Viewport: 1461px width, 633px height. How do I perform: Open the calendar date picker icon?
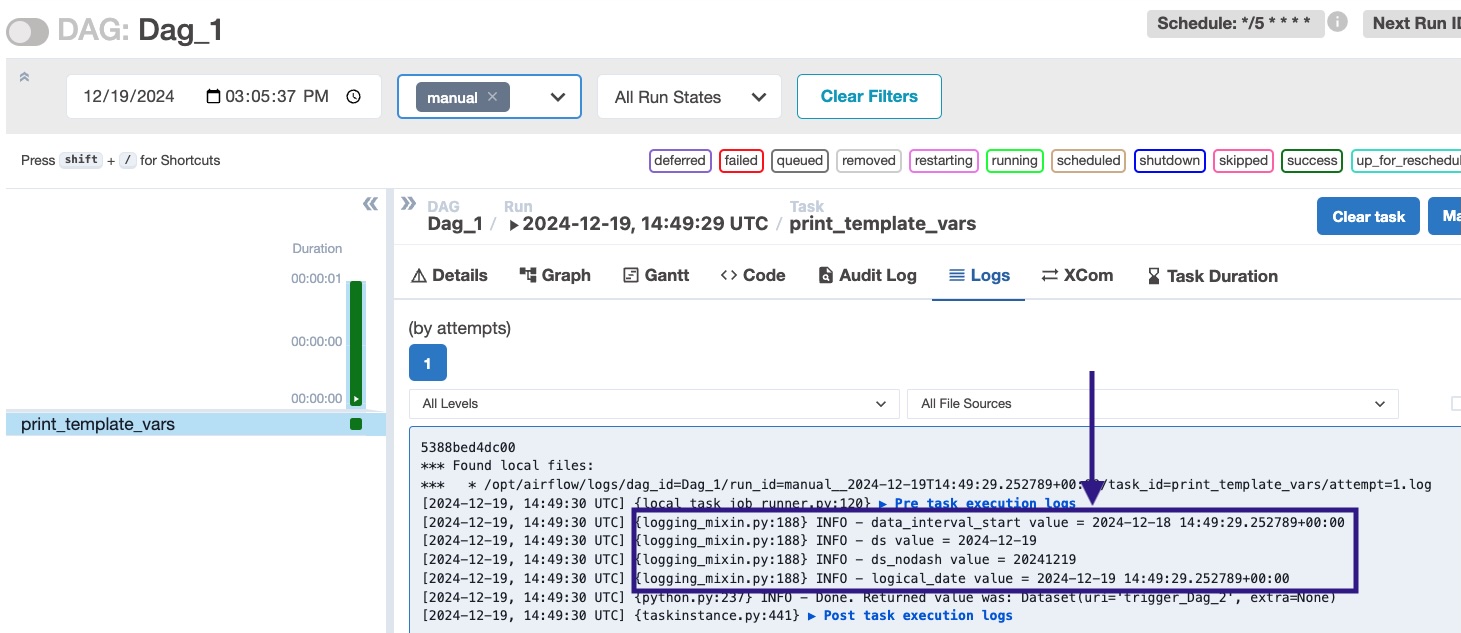[x=213, y=97]
